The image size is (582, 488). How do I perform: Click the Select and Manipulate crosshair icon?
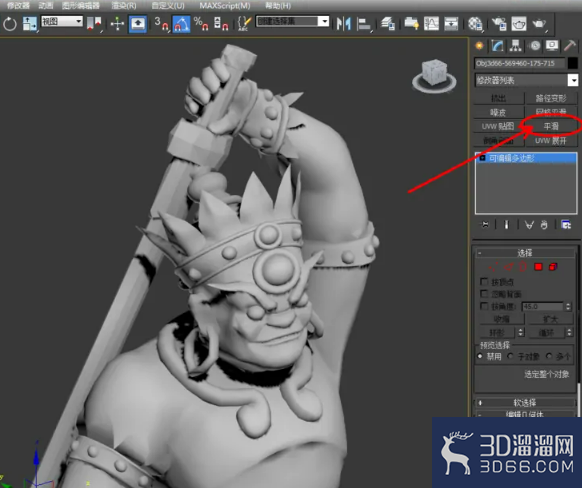click(117, 24)
